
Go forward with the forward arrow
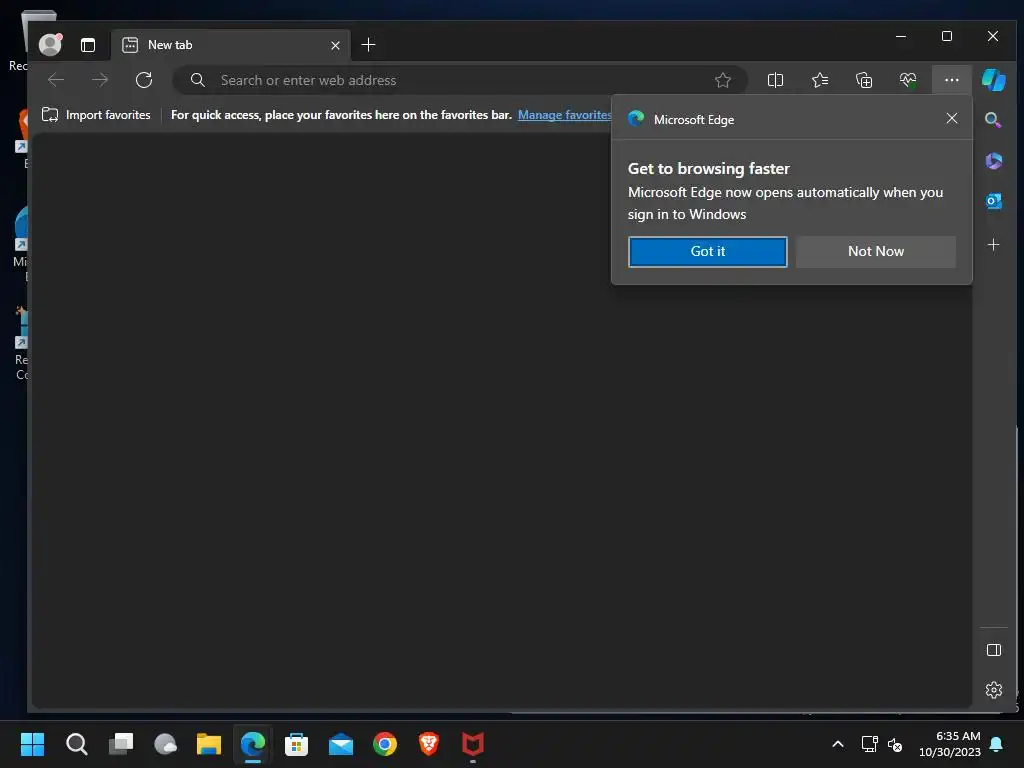point(100,80)
